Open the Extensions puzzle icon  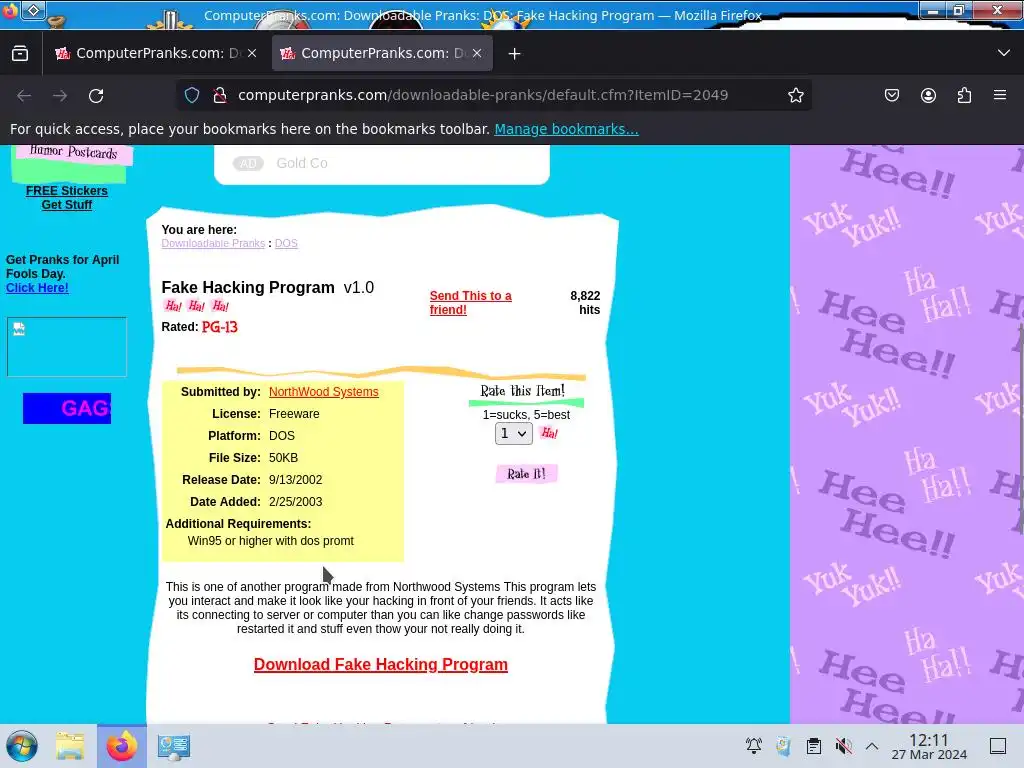964,95
